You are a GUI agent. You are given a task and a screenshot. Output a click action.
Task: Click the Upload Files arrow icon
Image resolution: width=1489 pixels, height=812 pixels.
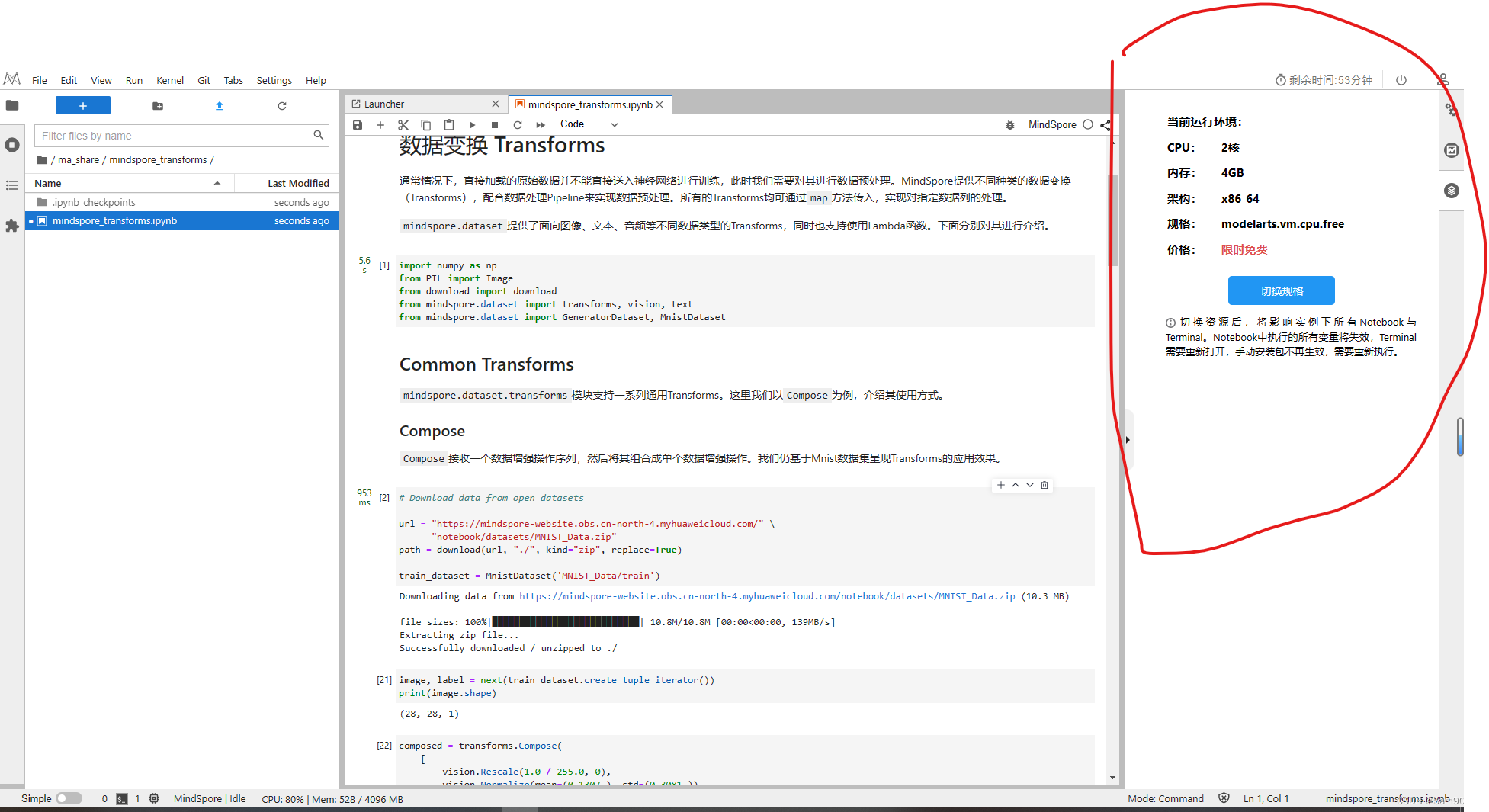(220, 106)
